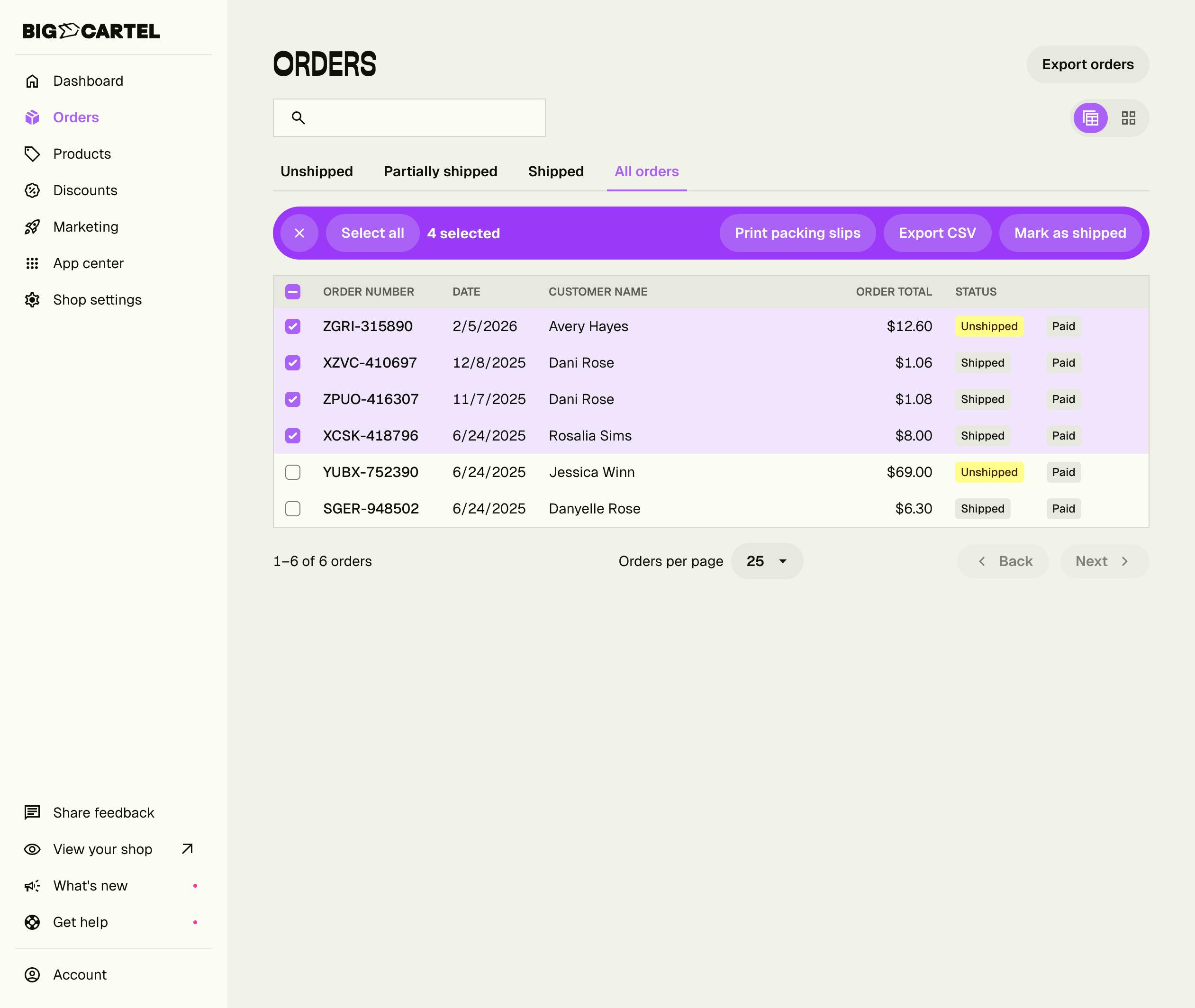Viewport: 1195px width, 1008px height.
Task: Toggle the header select-all checkbox
Action: (x=293, y=292)
